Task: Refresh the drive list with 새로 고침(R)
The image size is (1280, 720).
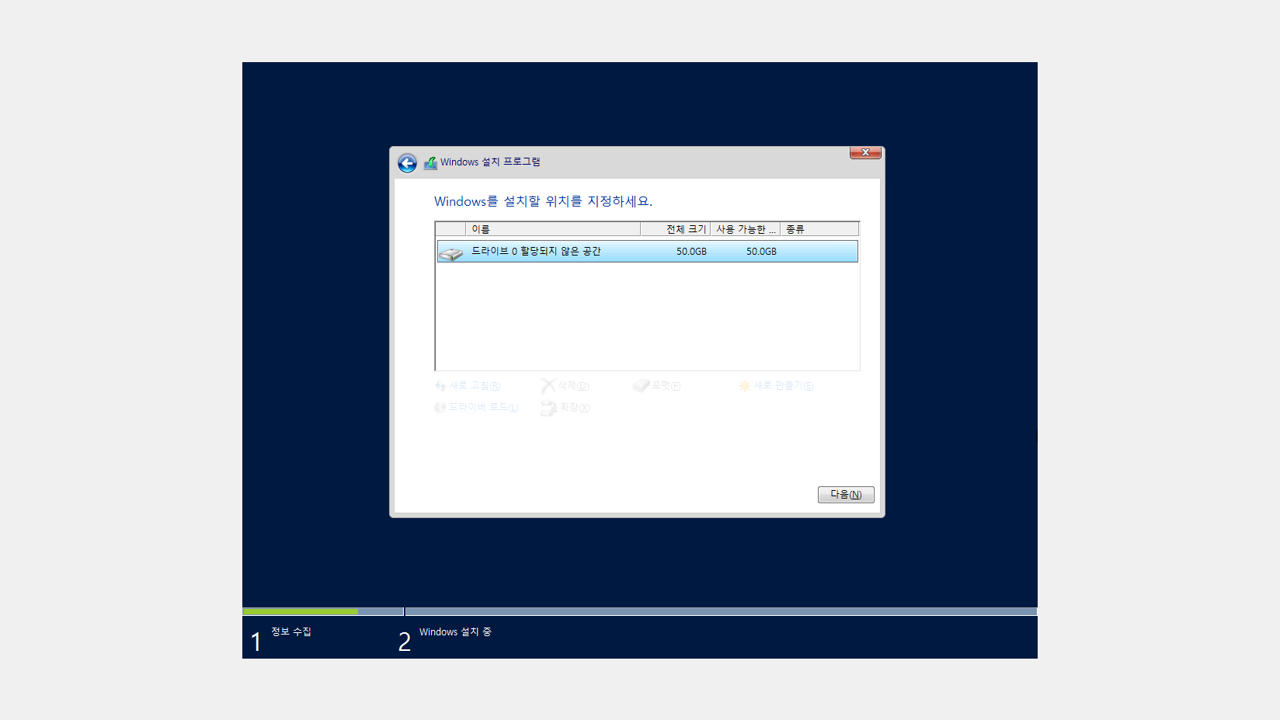Action: tap(468, 386)
